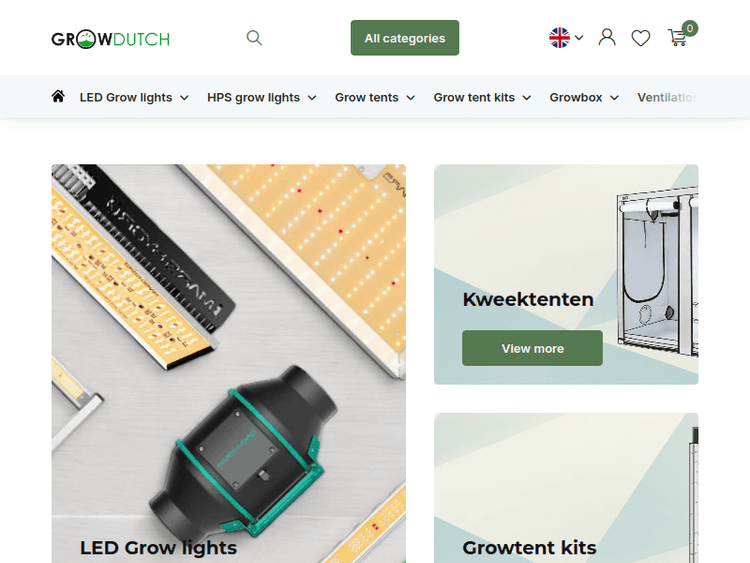This screenshot has width=750, height=563.
Task: Click View more under Kweektenten
Action: (532, 348)
